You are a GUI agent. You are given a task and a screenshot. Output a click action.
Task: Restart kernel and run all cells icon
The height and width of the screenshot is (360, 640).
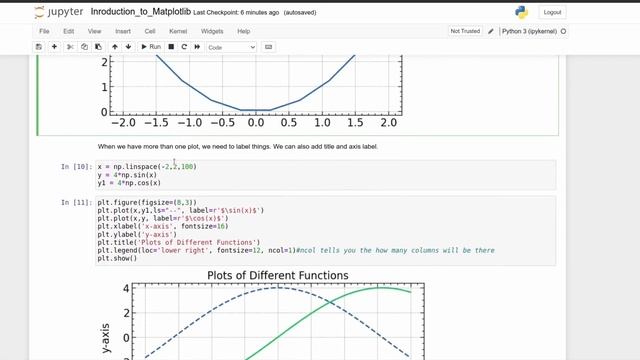(197, 47)
